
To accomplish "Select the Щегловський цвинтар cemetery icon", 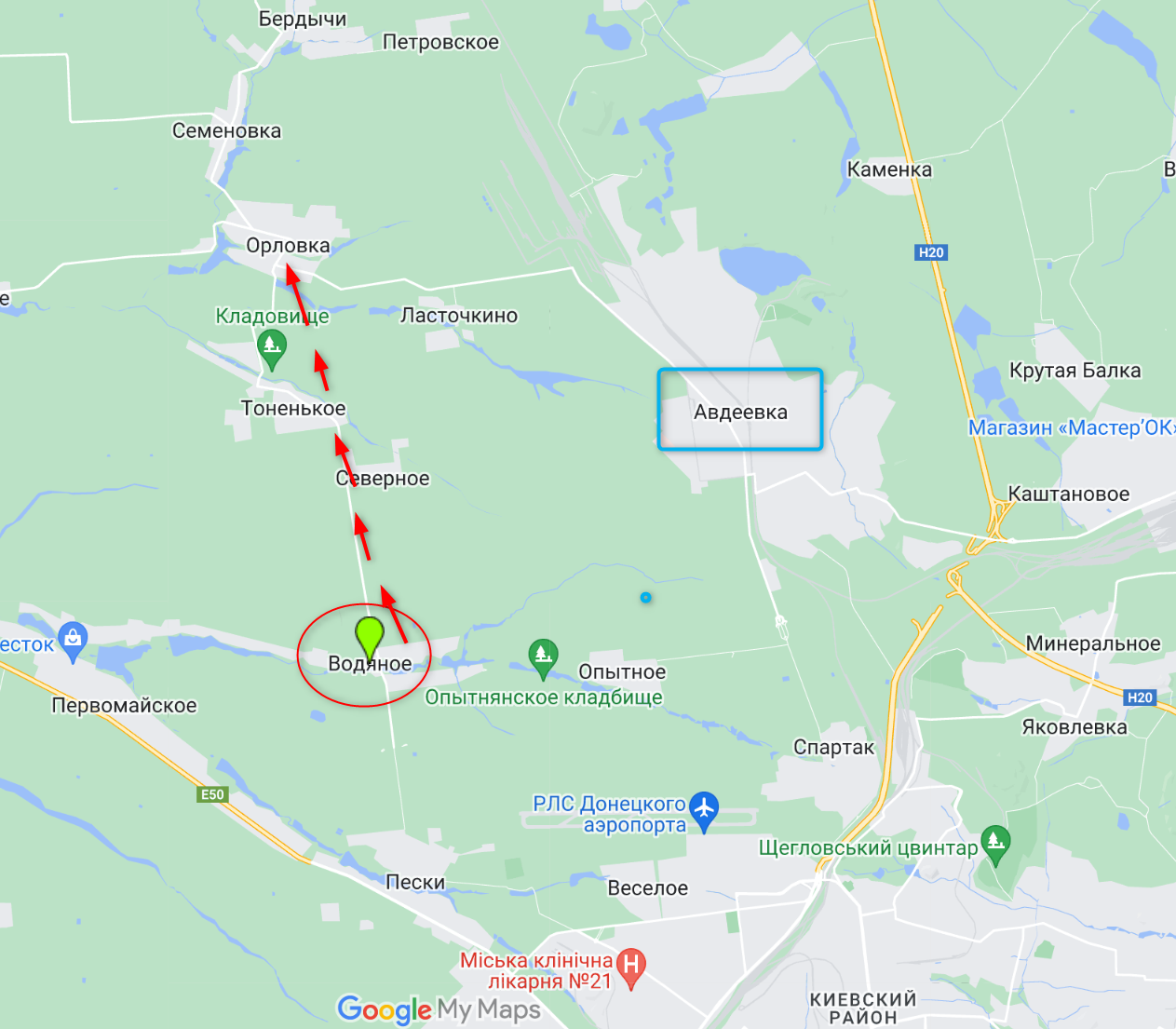I will (x=995, y=845).
